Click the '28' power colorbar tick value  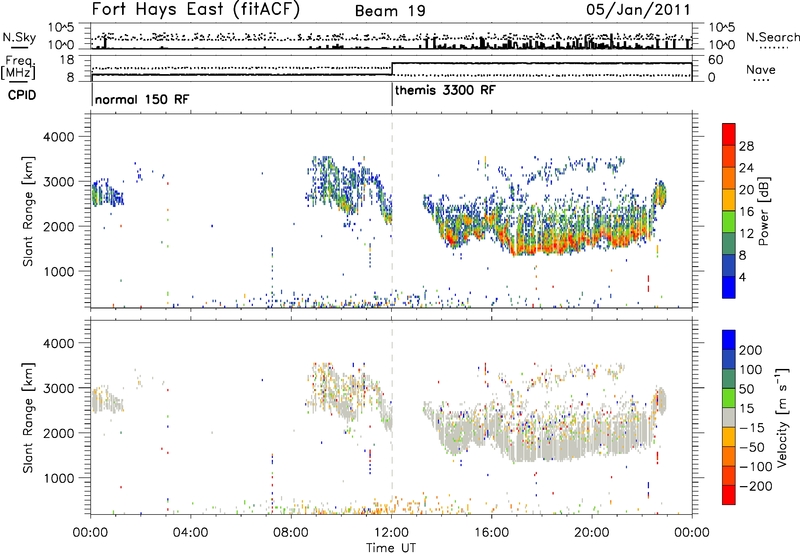point(746,146)
